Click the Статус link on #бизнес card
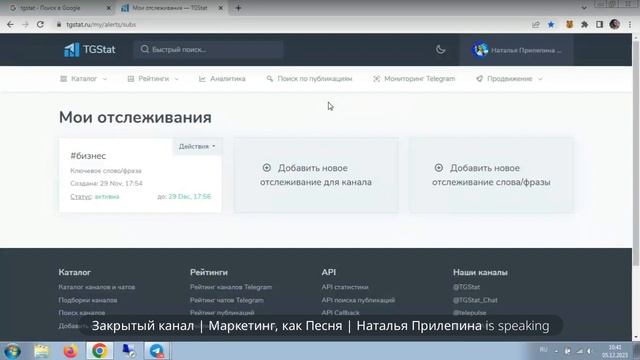The height and width of the screenshot is (360, 640). pos(81,196)
